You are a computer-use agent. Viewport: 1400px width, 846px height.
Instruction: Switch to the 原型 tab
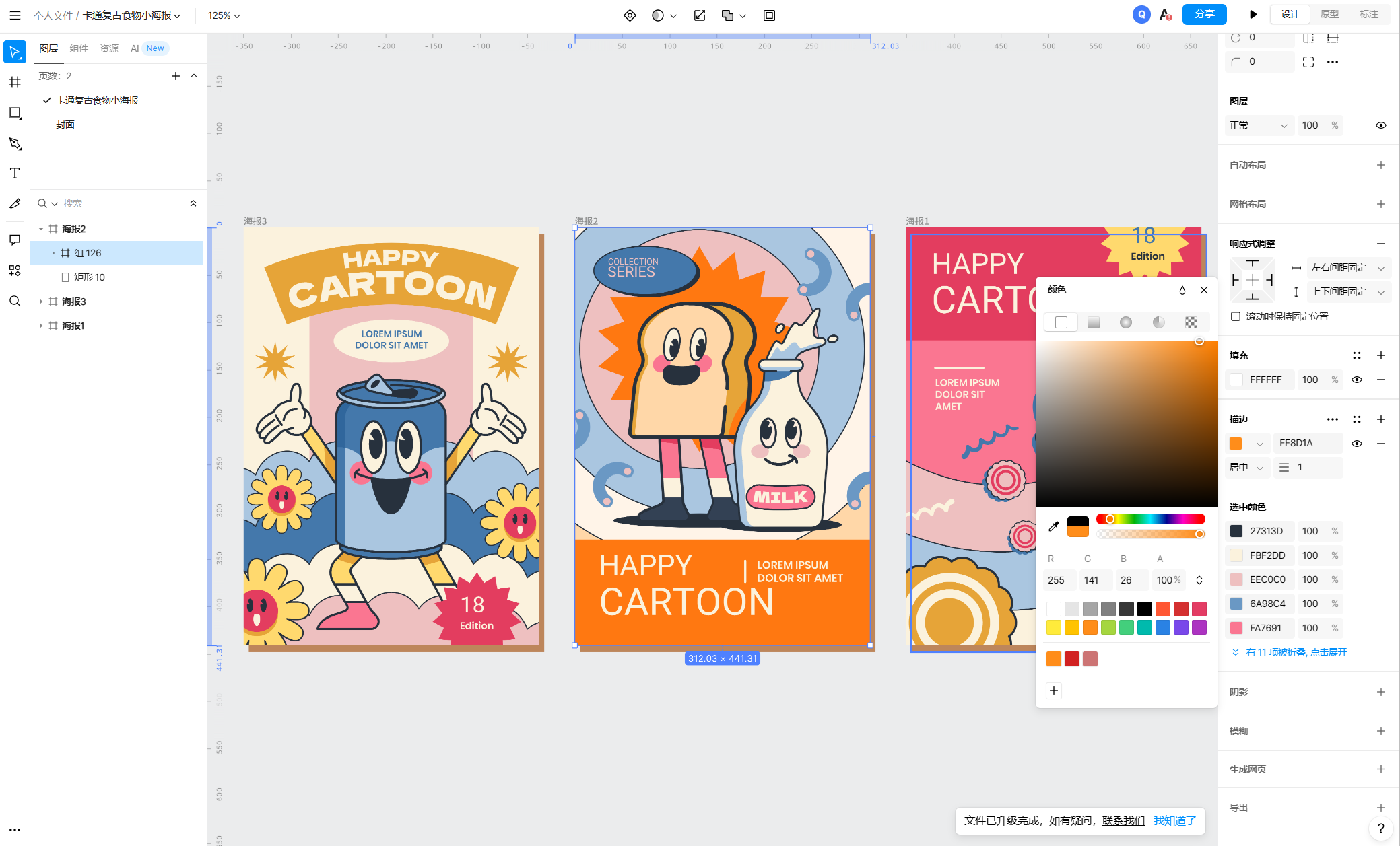(1329, 15)
